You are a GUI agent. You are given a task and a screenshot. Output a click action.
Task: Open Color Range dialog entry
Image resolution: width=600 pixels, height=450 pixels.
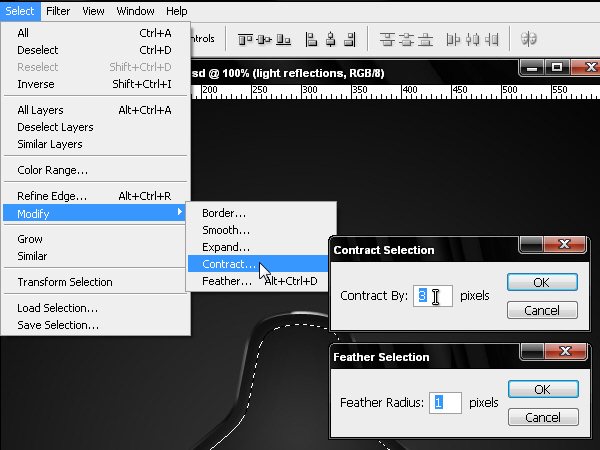(x=95, y=170)
